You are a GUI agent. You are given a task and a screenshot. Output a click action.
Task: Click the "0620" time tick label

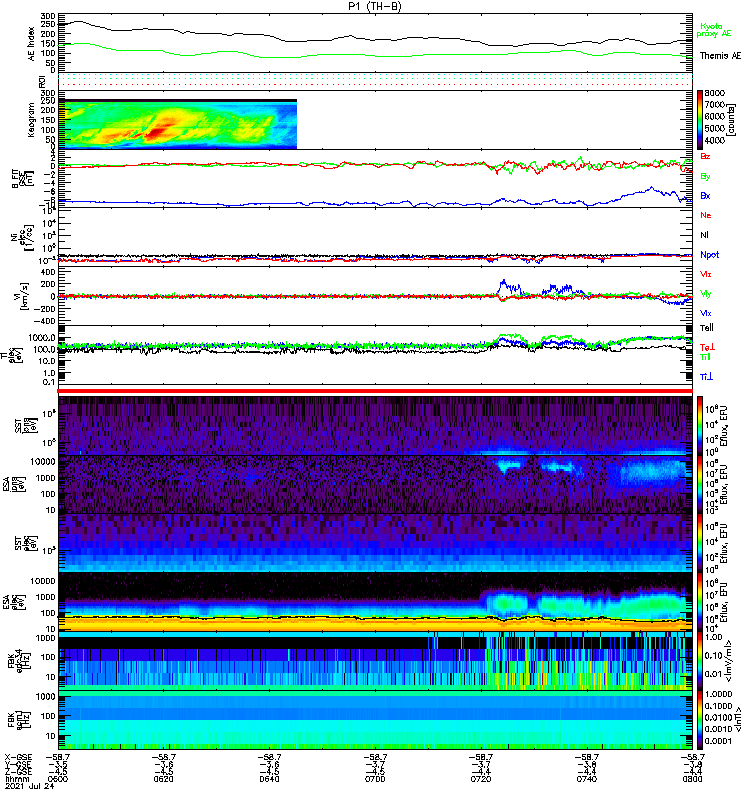coord(163,779)
